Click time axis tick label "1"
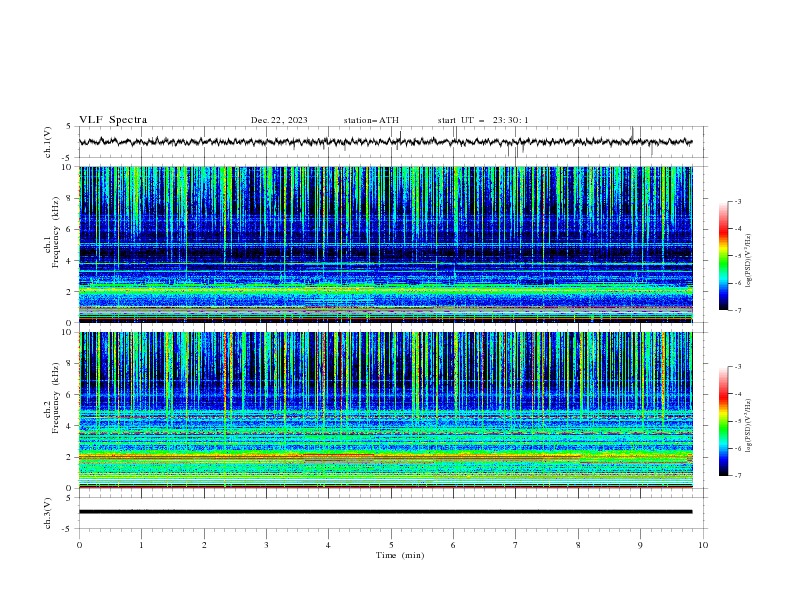 coord(141,545)
